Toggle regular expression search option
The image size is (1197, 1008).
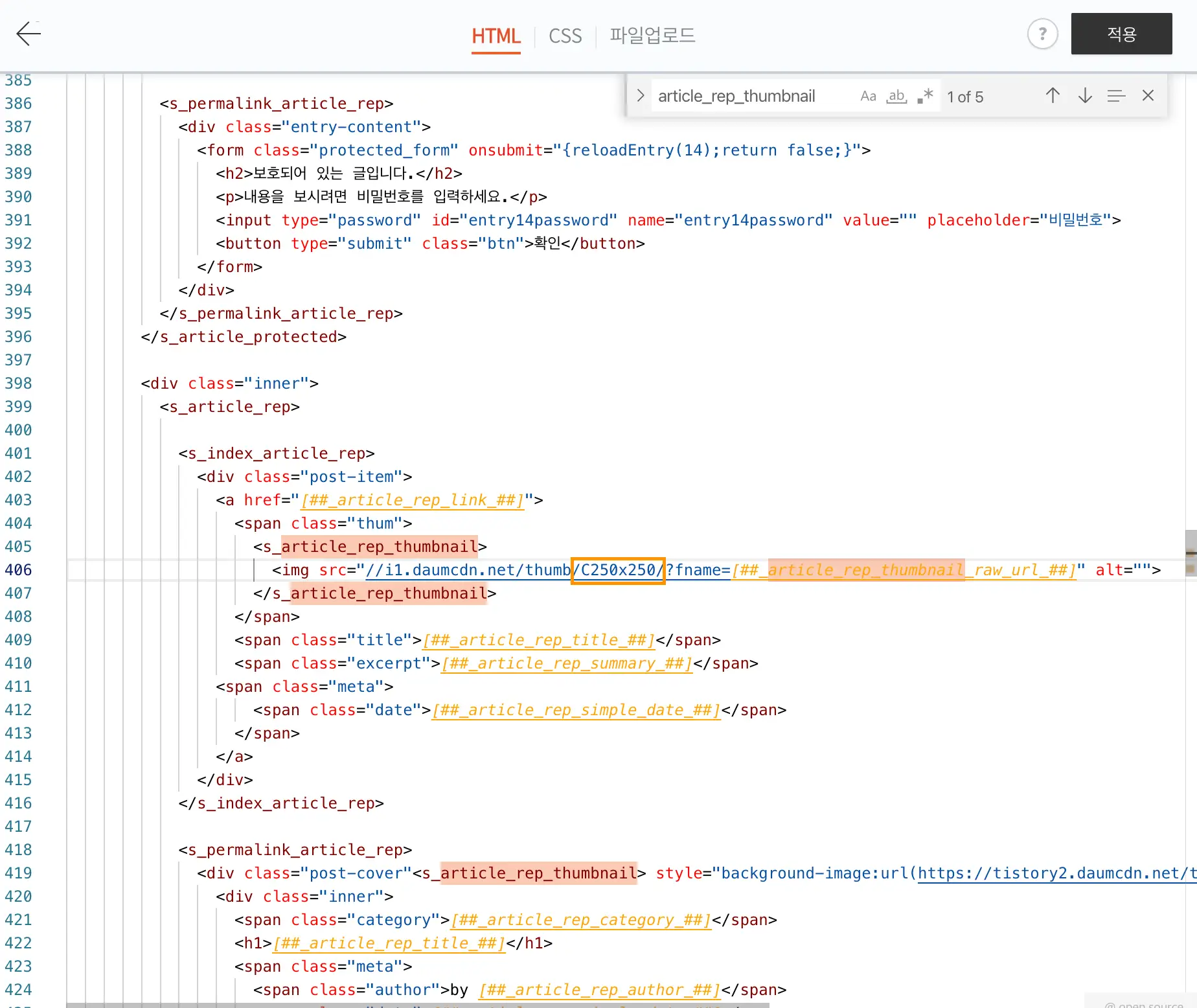tap(925, 96)
